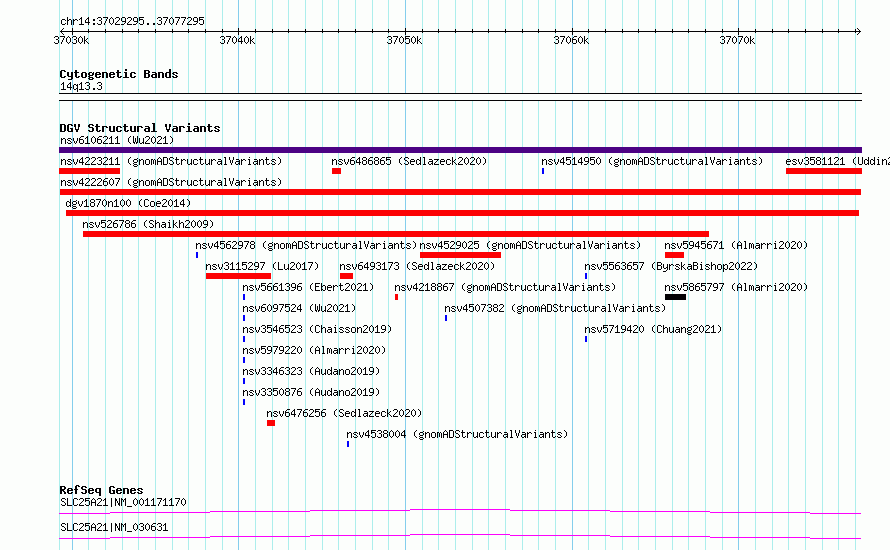Image resolution: width=890 pixels, height=550 pixels.
Task: Click the small red bar under nsv6486865
Action: [337, 171]
